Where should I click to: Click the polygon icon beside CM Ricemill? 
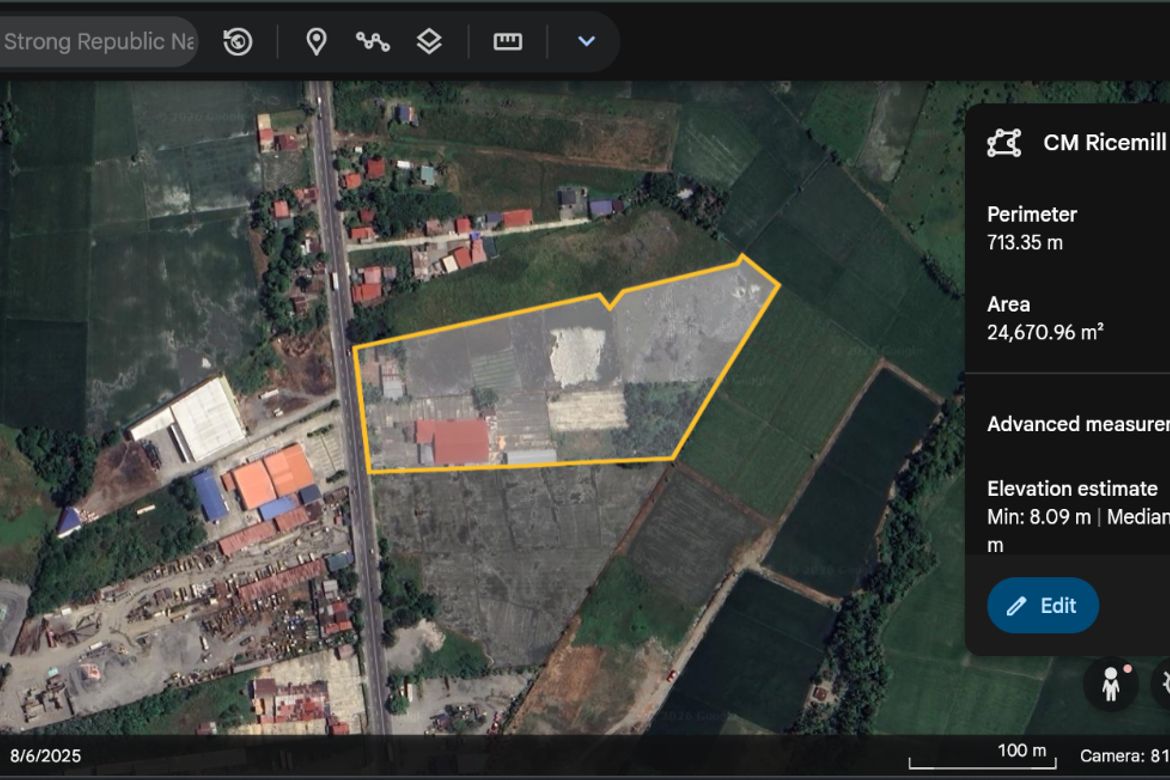click(x=1004, y=143)
